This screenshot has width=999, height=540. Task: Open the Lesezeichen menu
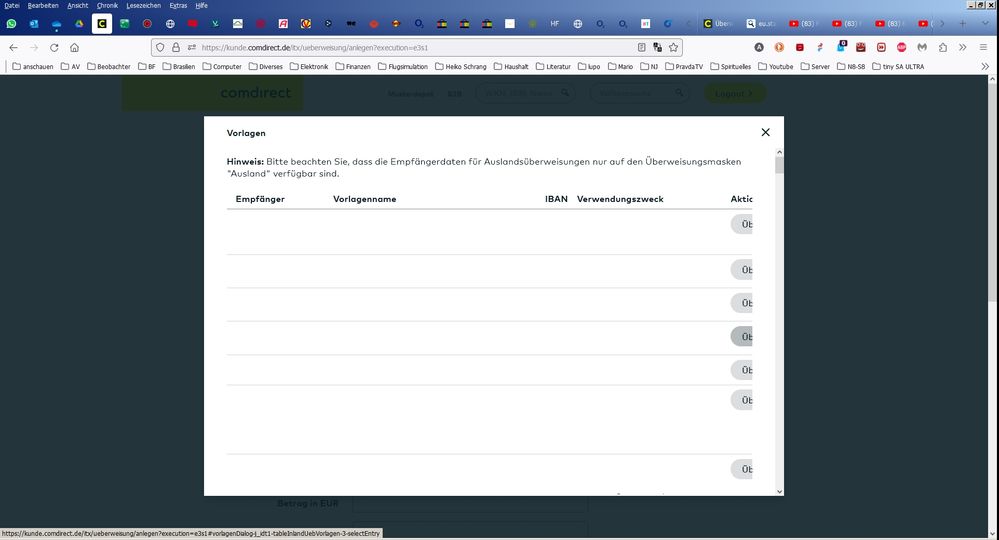pyautogui.click(x=143, y=6)
